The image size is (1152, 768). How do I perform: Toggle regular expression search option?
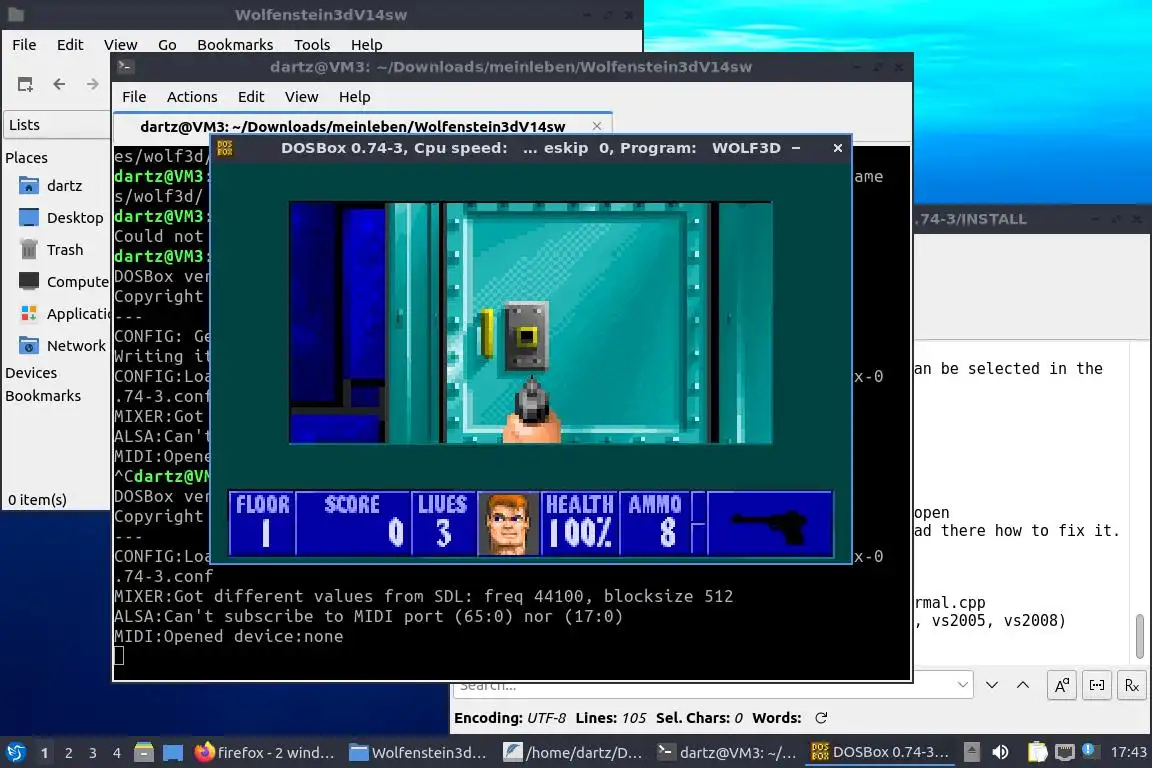coord(1132,685)
